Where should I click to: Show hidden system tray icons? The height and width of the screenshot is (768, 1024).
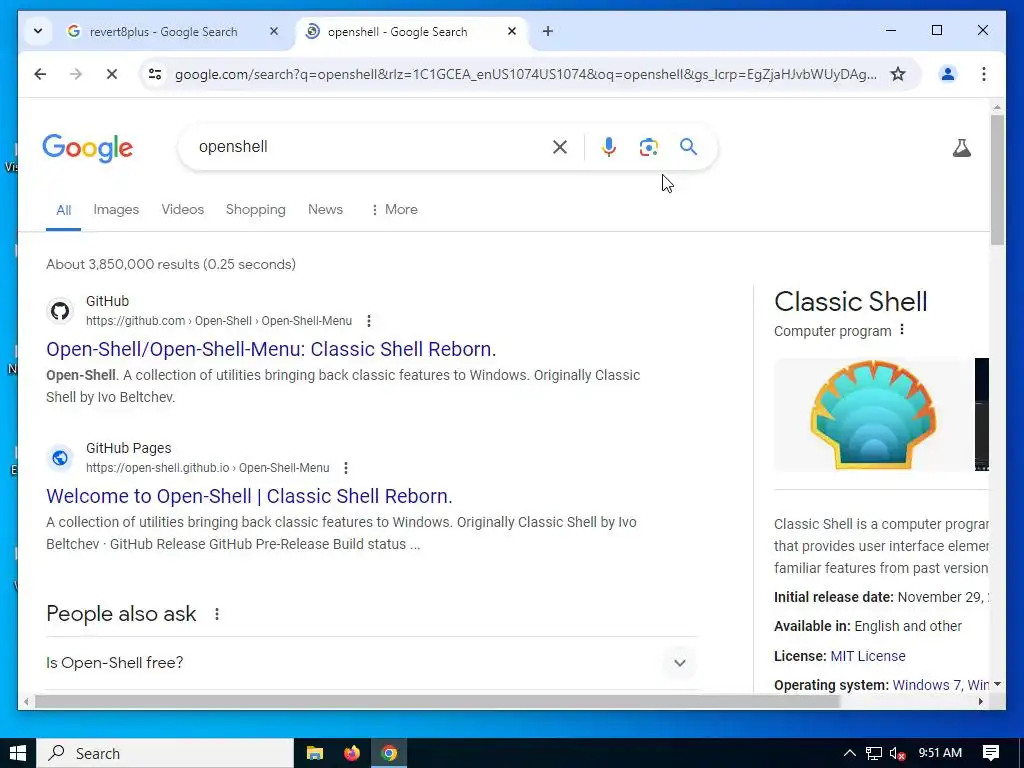point(850,753)
